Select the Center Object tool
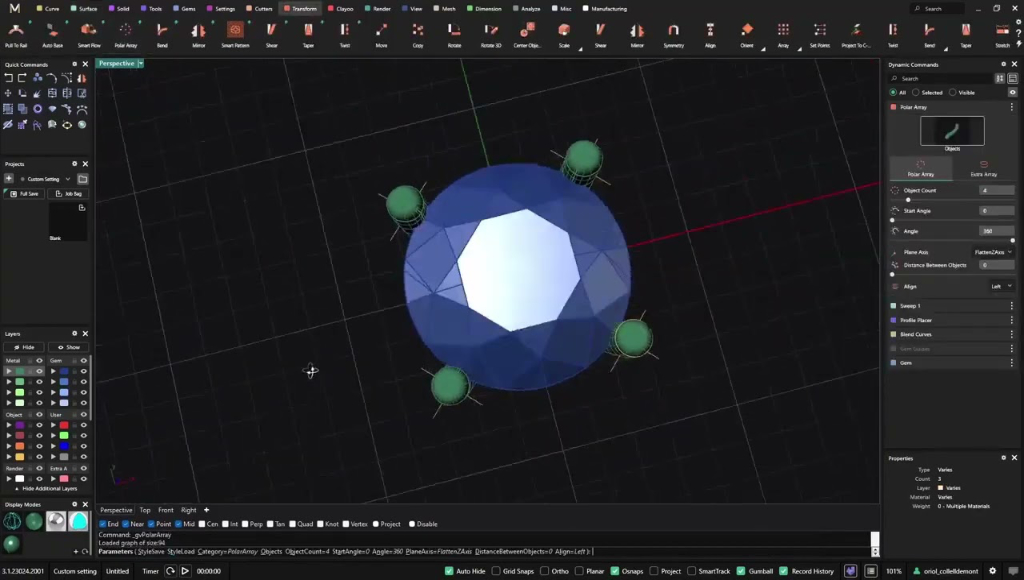Screen dimensions: 1024x580 click(527, 35)
